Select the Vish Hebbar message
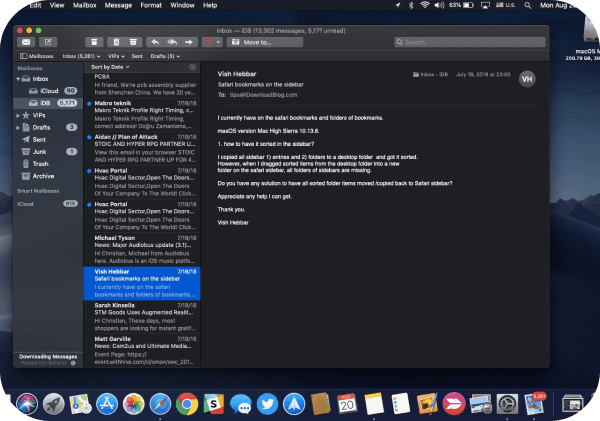This screenshot has width=600, height=421. [142, 283]
